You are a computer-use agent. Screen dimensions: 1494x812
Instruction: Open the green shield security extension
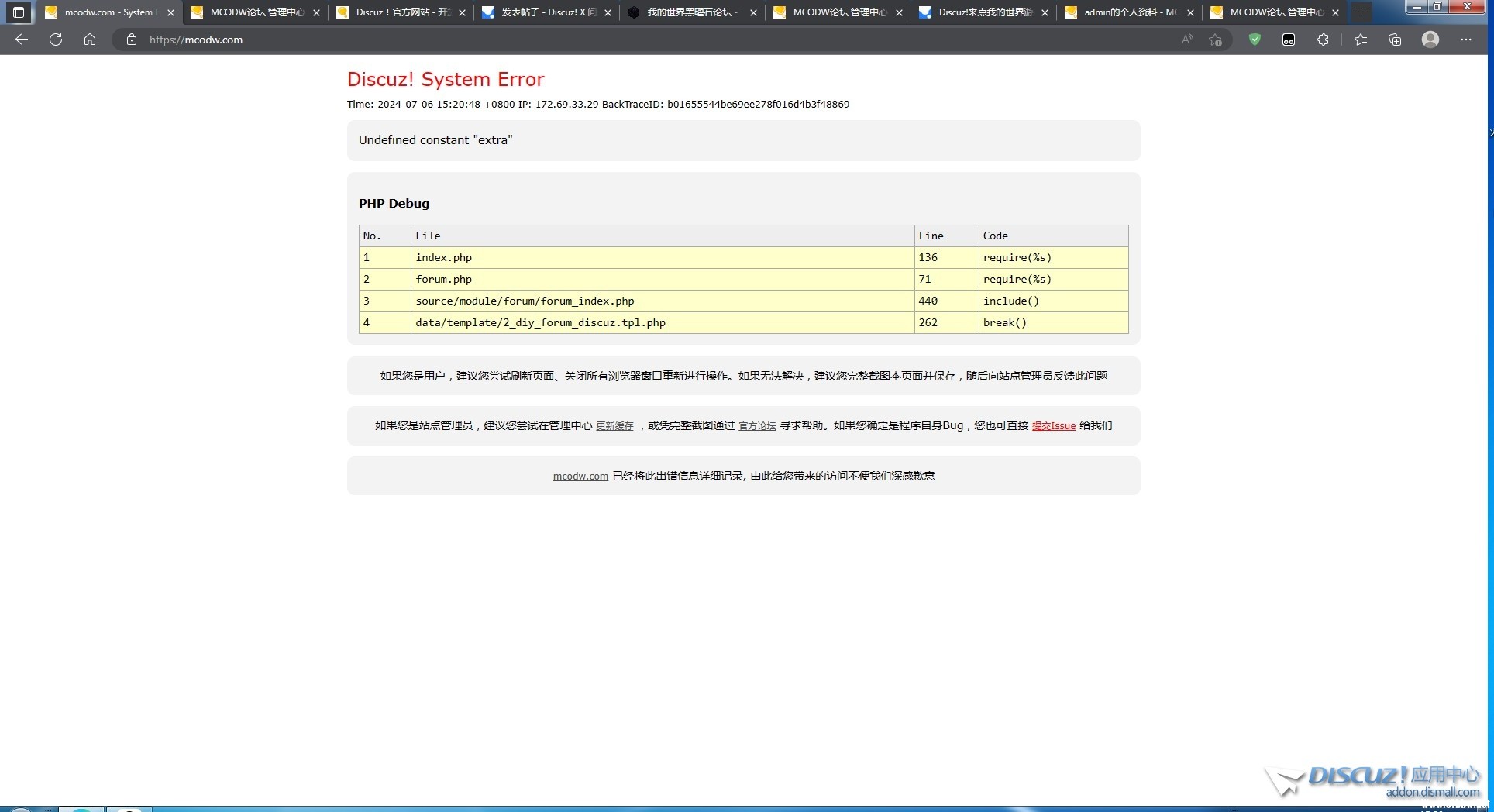pos(1255,40)
